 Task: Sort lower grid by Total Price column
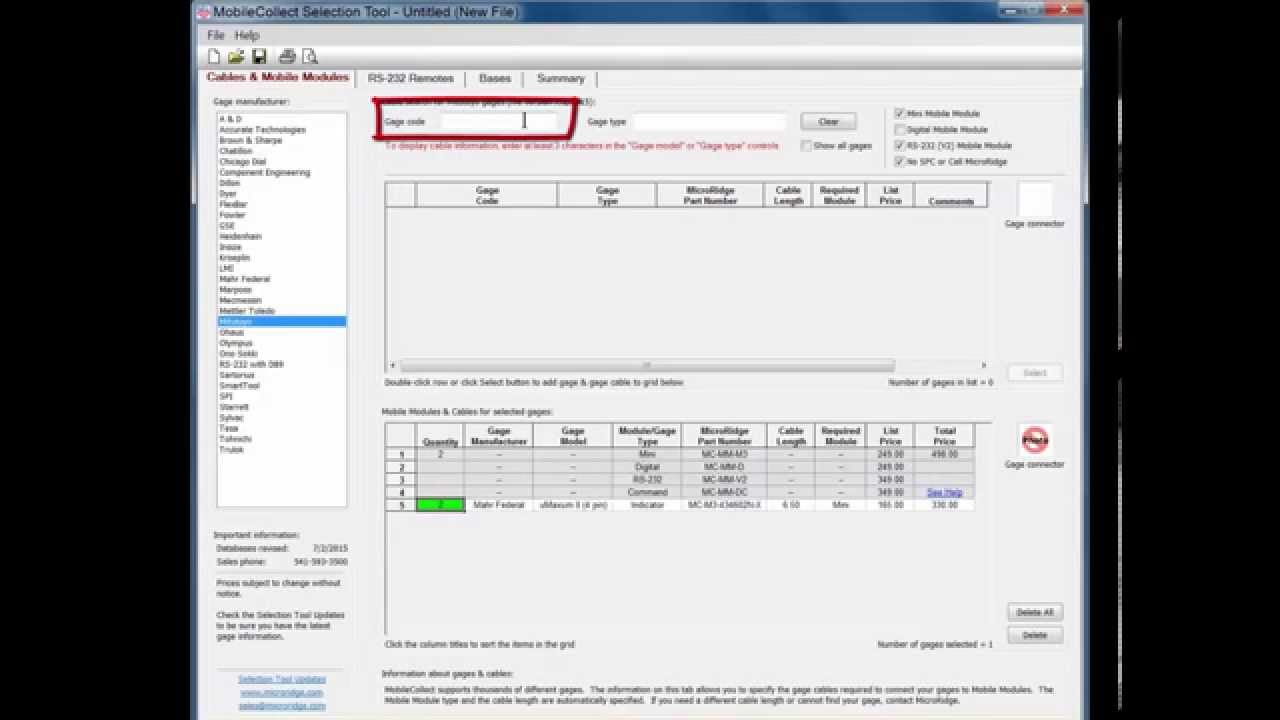pyautogui.click(x=944, y=436)
